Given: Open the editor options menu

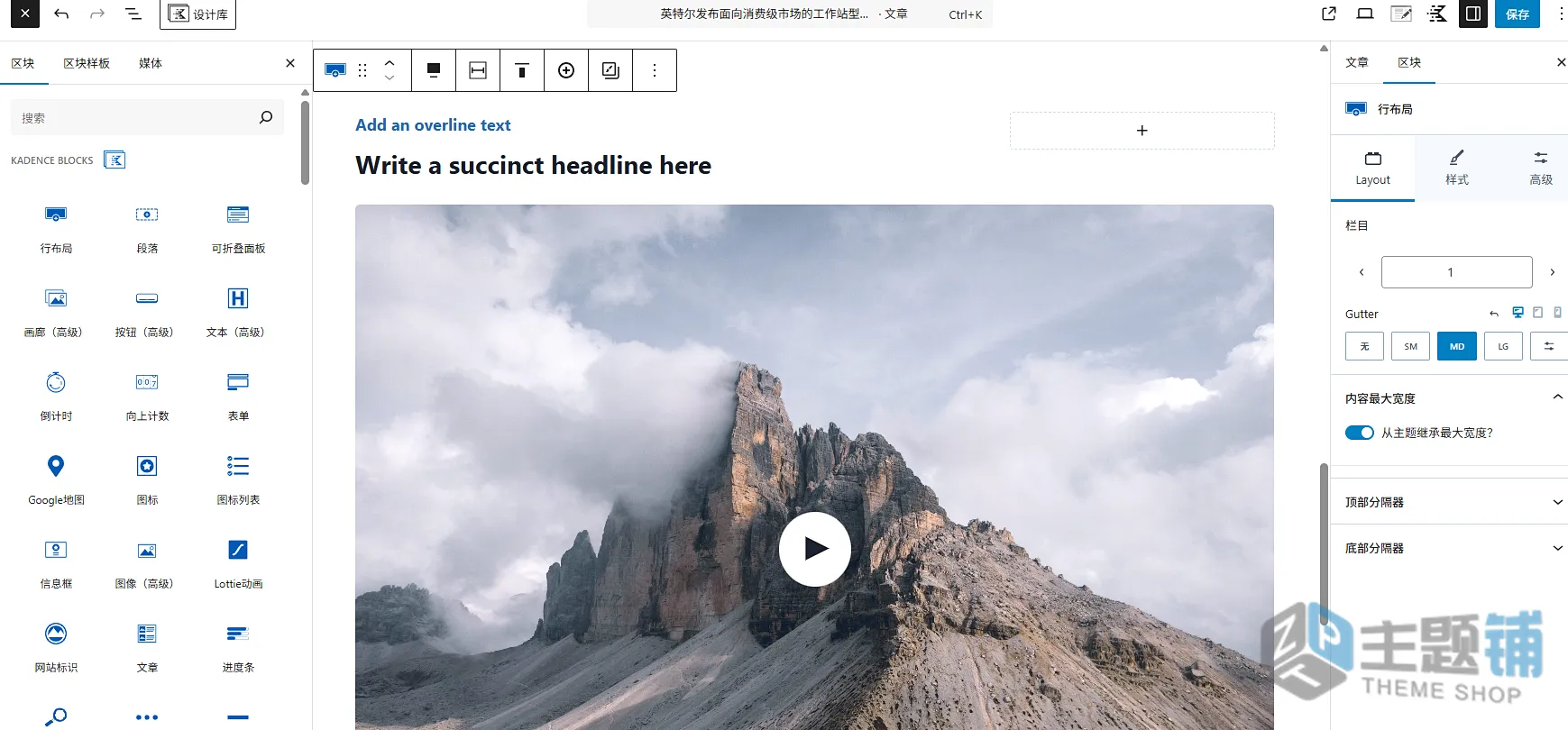Looking at the screenshot, I should 1561,14.
